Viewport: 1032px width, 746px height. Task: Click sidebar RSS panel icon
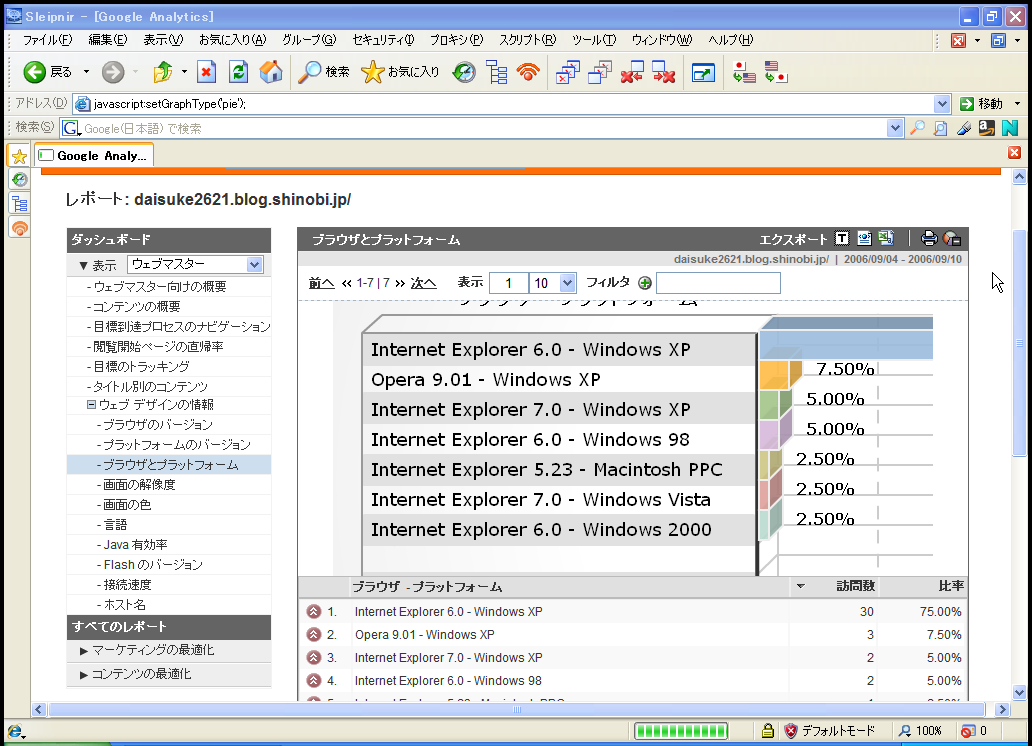pos(19,228)
